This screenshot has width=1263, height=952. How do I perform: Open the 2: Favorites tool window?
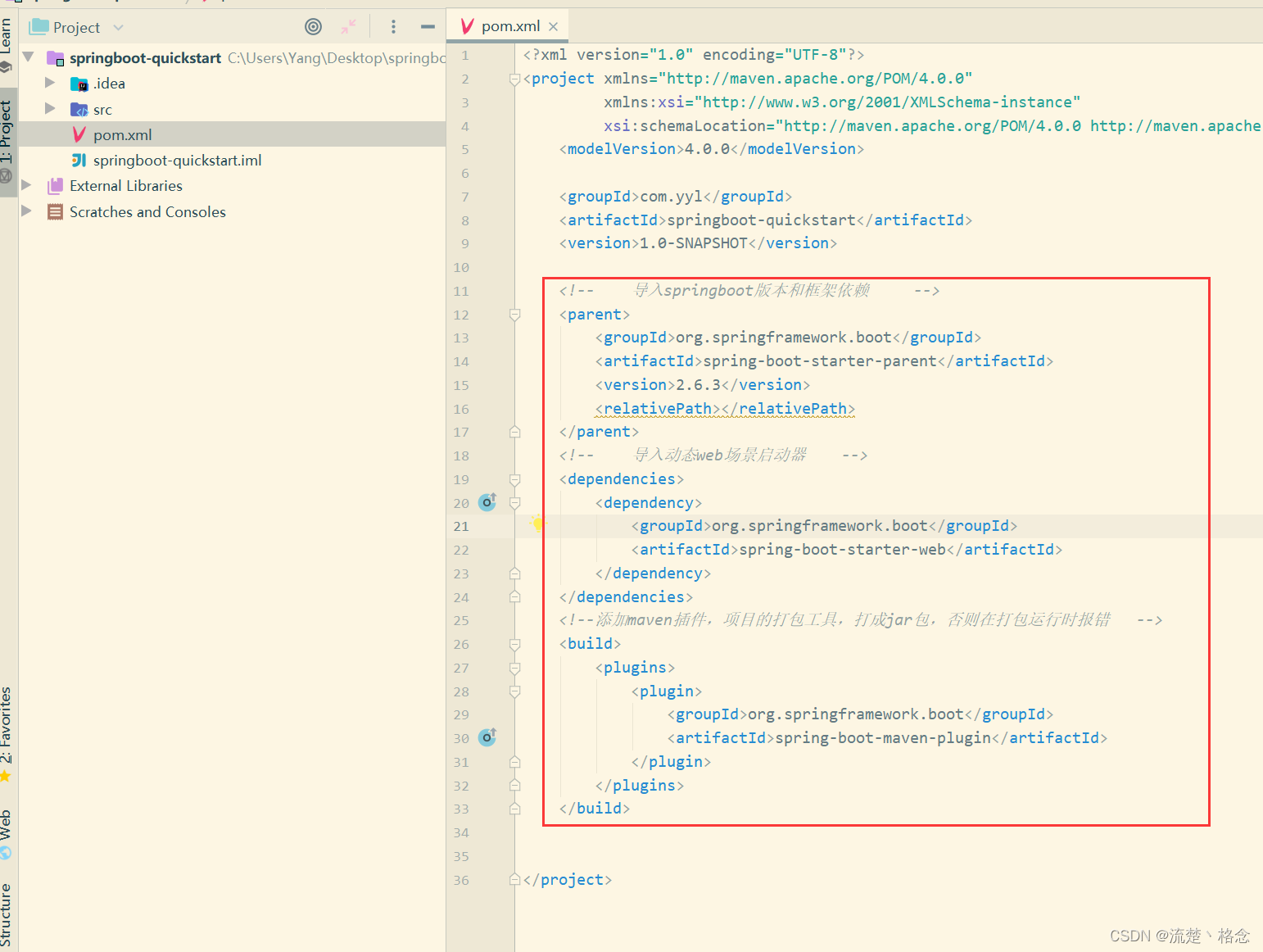[7, 733]
